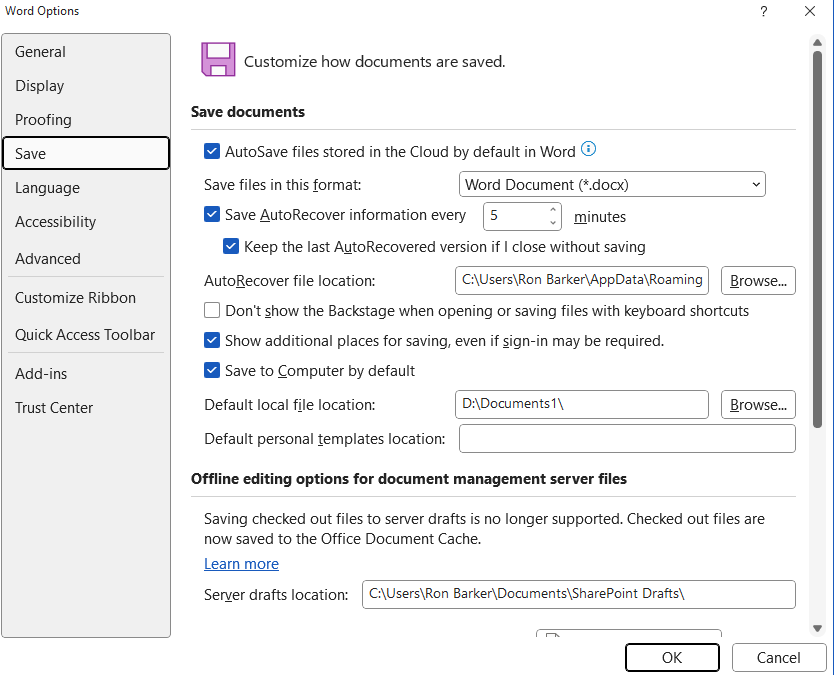Click the Help question mark button
This screenshot has width=834, height=675.
tap(764, 12)
